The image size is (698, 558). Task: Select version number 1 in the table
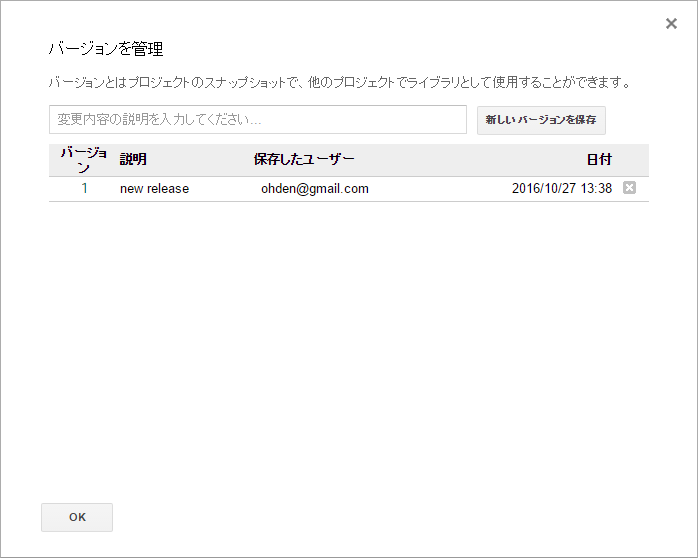click(85, 188)
